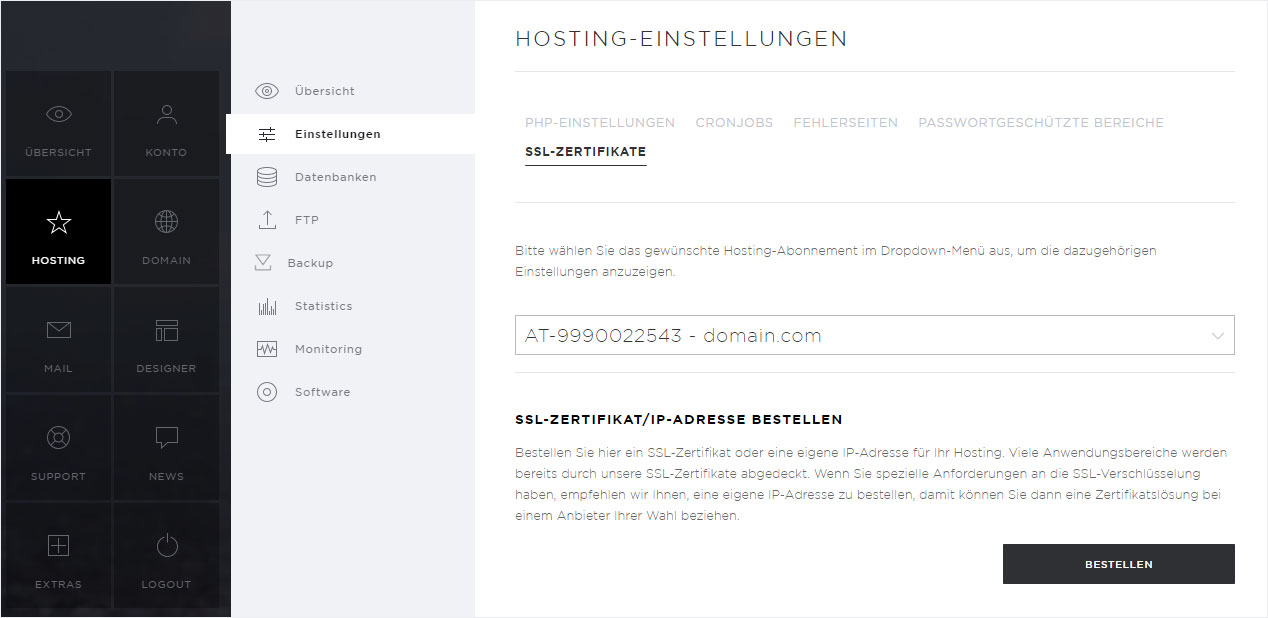Open the News speech bubble tile

click(166, 448)
